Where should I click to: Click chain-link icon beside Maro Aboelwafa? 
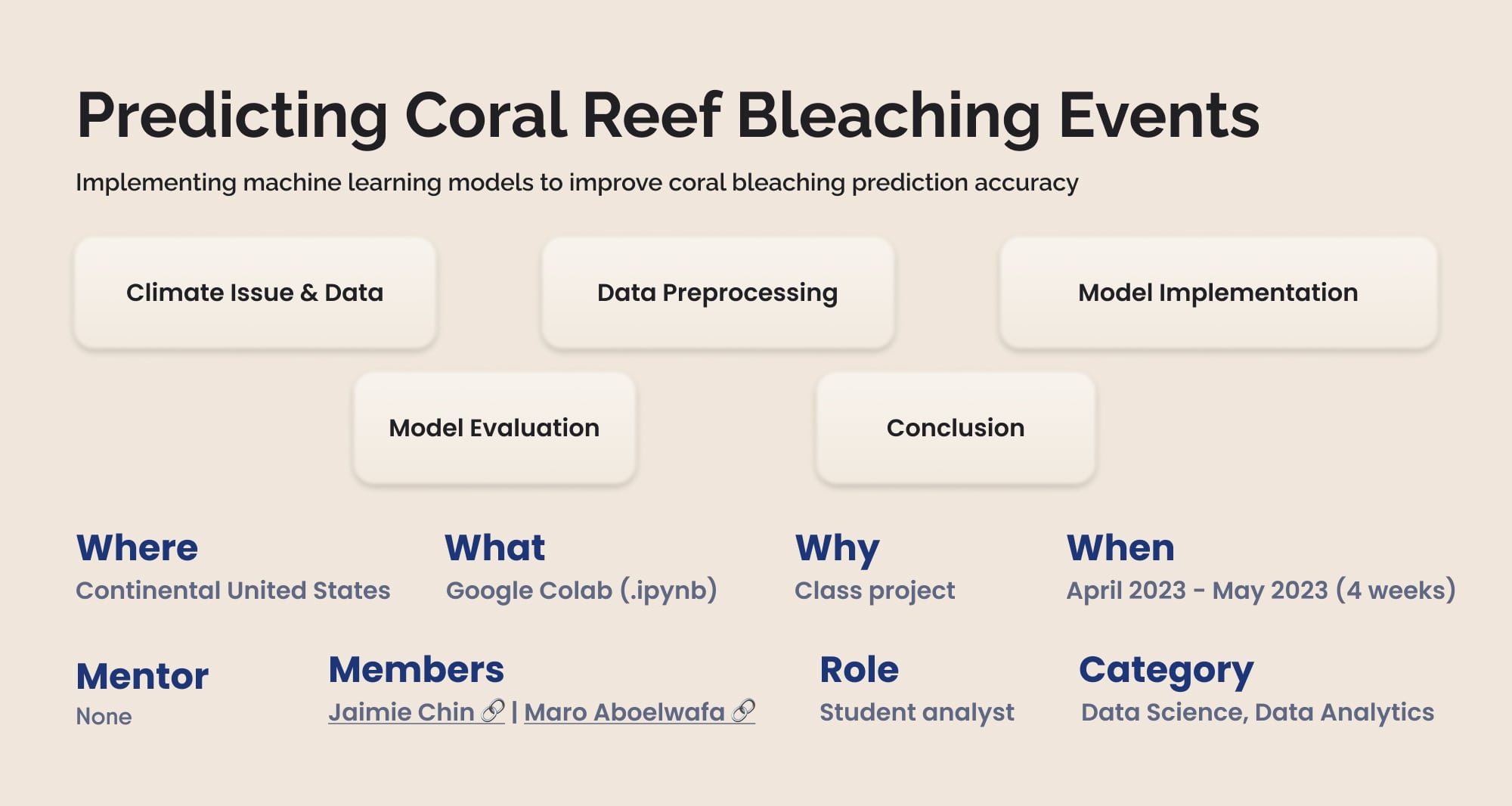pyautogui.click(x=743, y=711)
